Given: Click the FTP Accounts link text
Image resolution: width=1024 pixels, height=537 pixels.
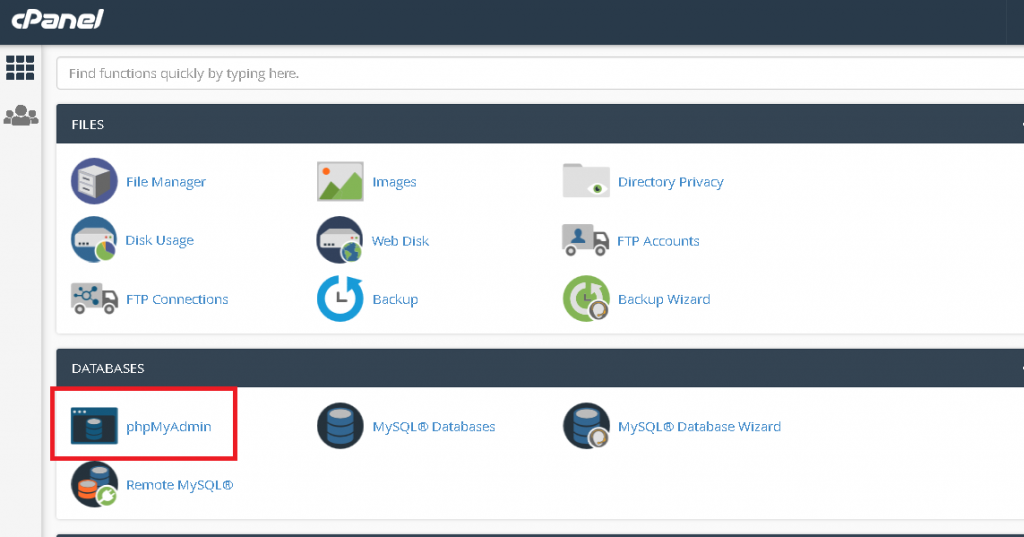Looking at the screenshot, I should [x=658, y=241].
